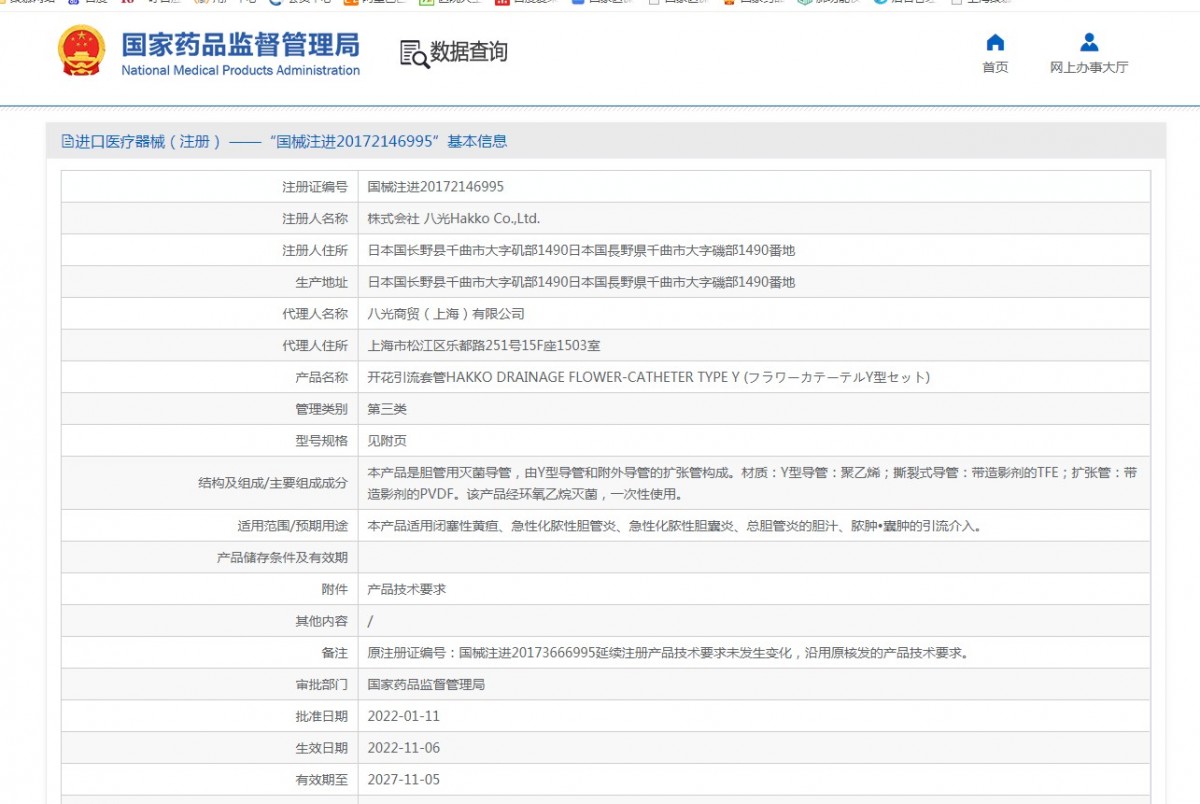
Task: Click the 结构及组成/主要组成成分 label
Action: click(x=273, y=483)
